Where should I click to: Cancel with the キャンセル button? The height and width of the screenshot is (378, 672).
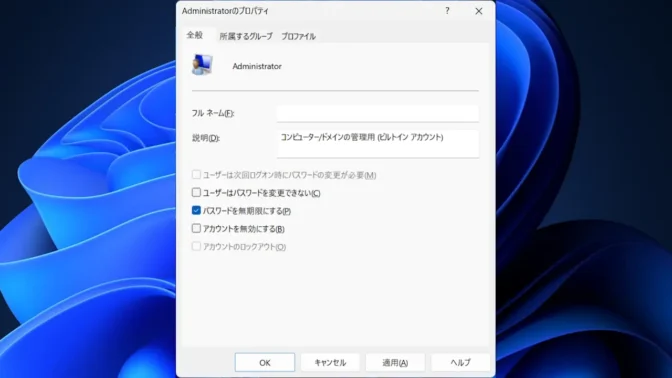point(330,363)
